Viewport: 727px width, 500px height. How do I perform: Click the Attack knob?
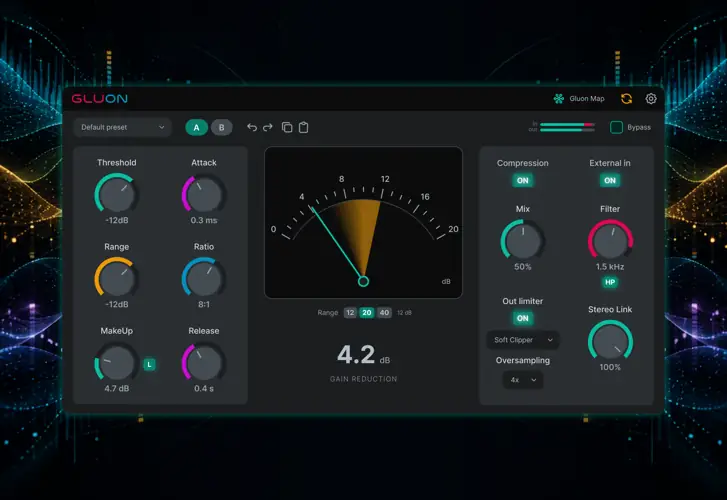204,194
